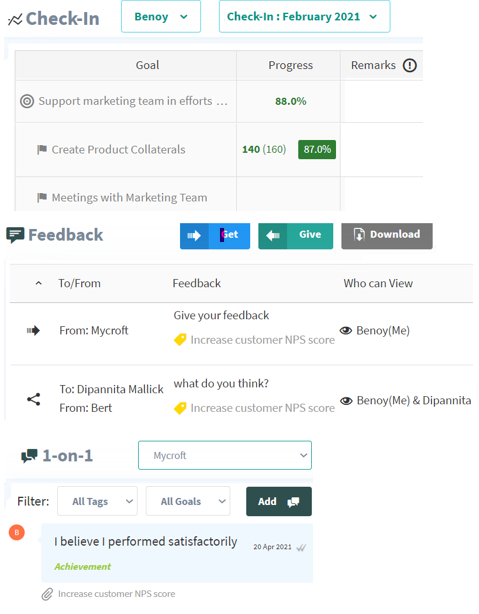This screenshot has width=479, height=614.
Task: Open the Check-In : February 2021 dropdown
Action: 304,16
